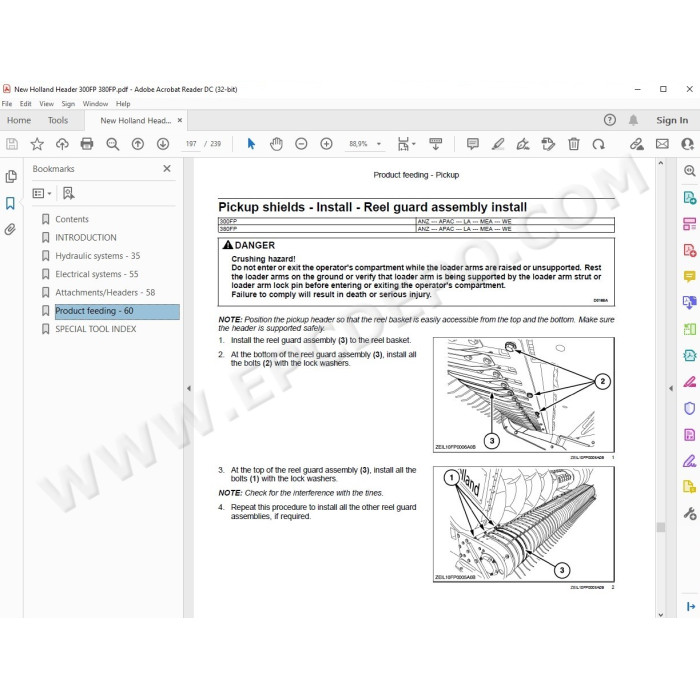Open the Sign menu

[68, 104]
